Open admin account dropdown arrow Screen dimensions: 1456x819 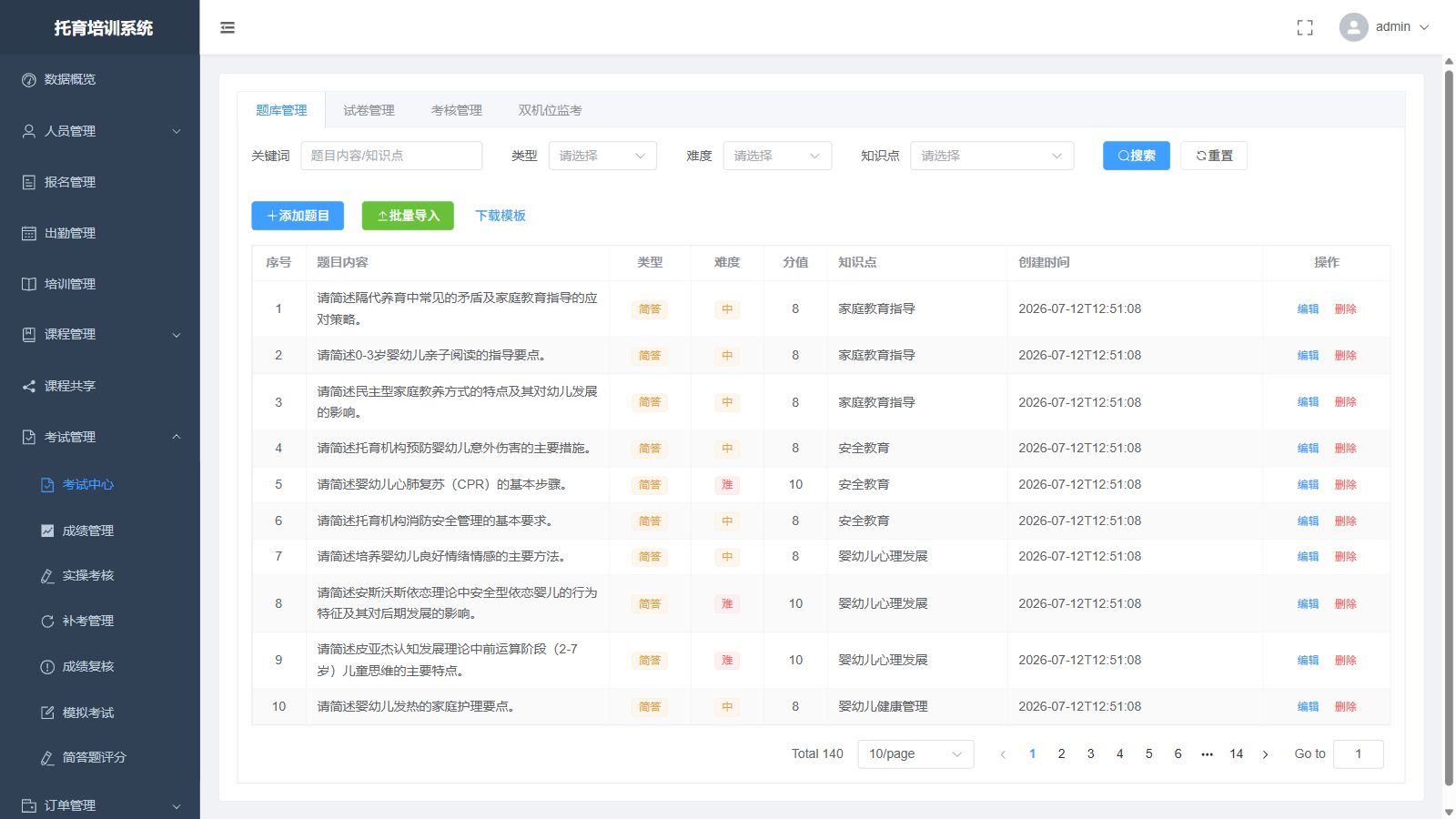1424,27
